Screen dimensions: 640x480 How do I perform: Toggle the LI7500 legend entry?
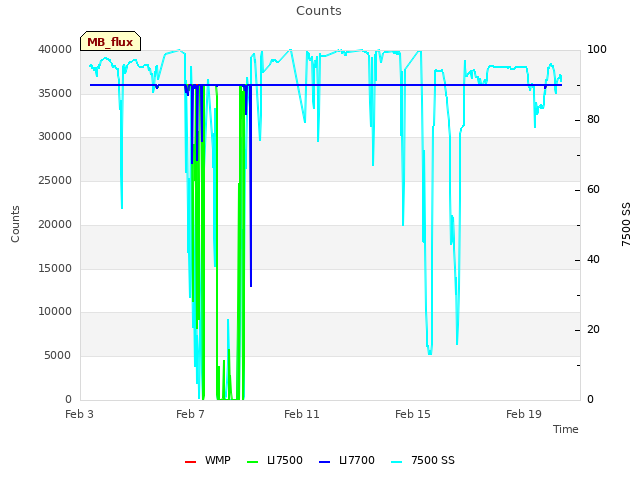click(275, 460)
